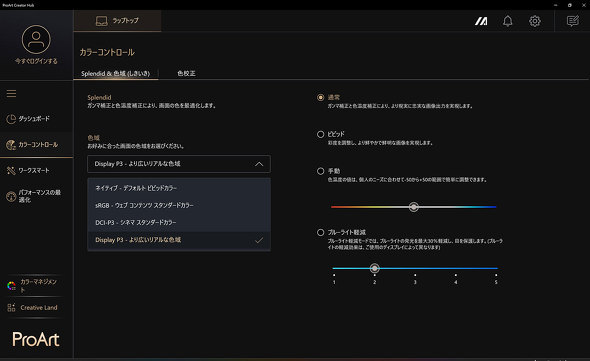Click the performance optimization gauge icon
Viewport: 590px width, 361px height.
pos(11,196)
